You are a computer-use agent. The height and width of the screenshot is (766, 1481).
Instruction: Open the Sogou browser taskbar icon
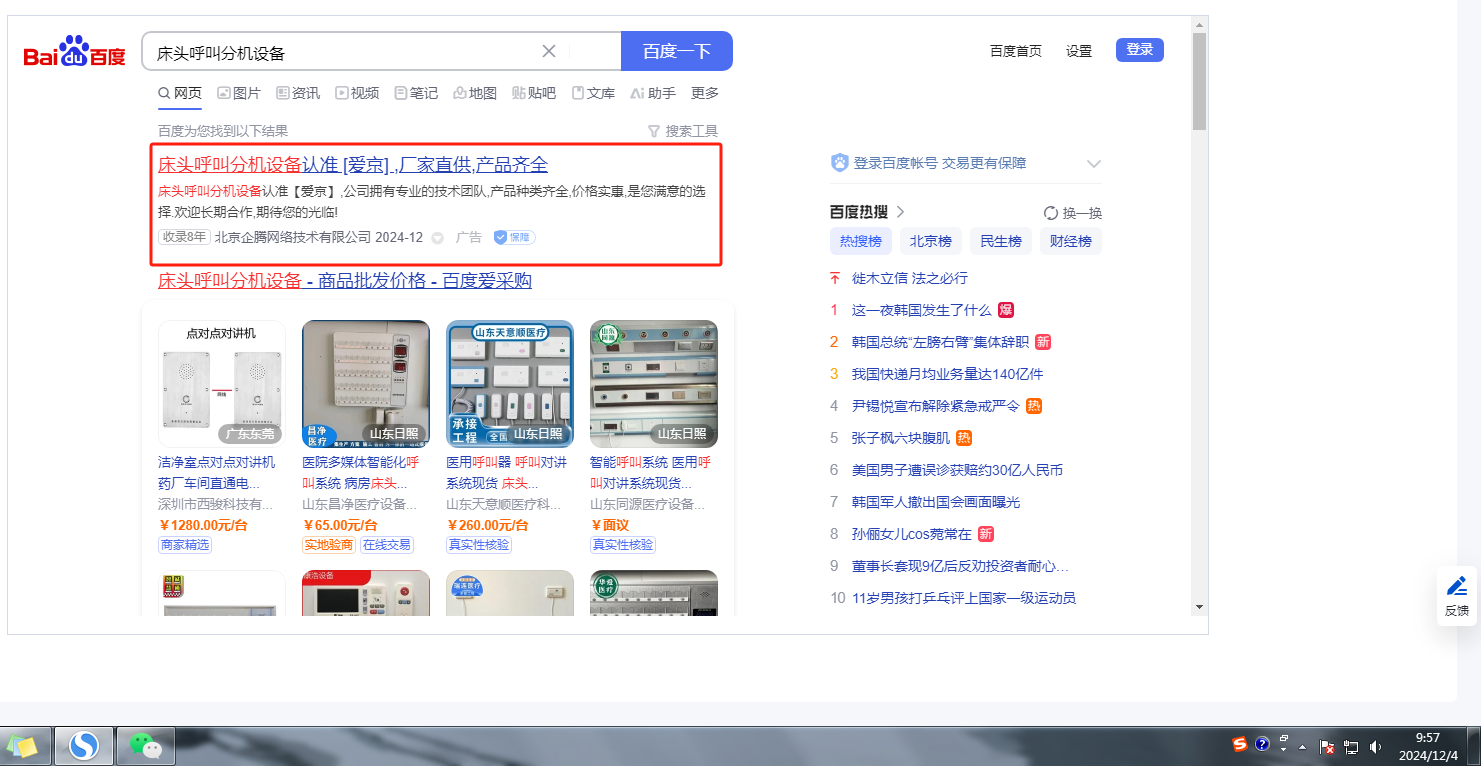[84, 745]
